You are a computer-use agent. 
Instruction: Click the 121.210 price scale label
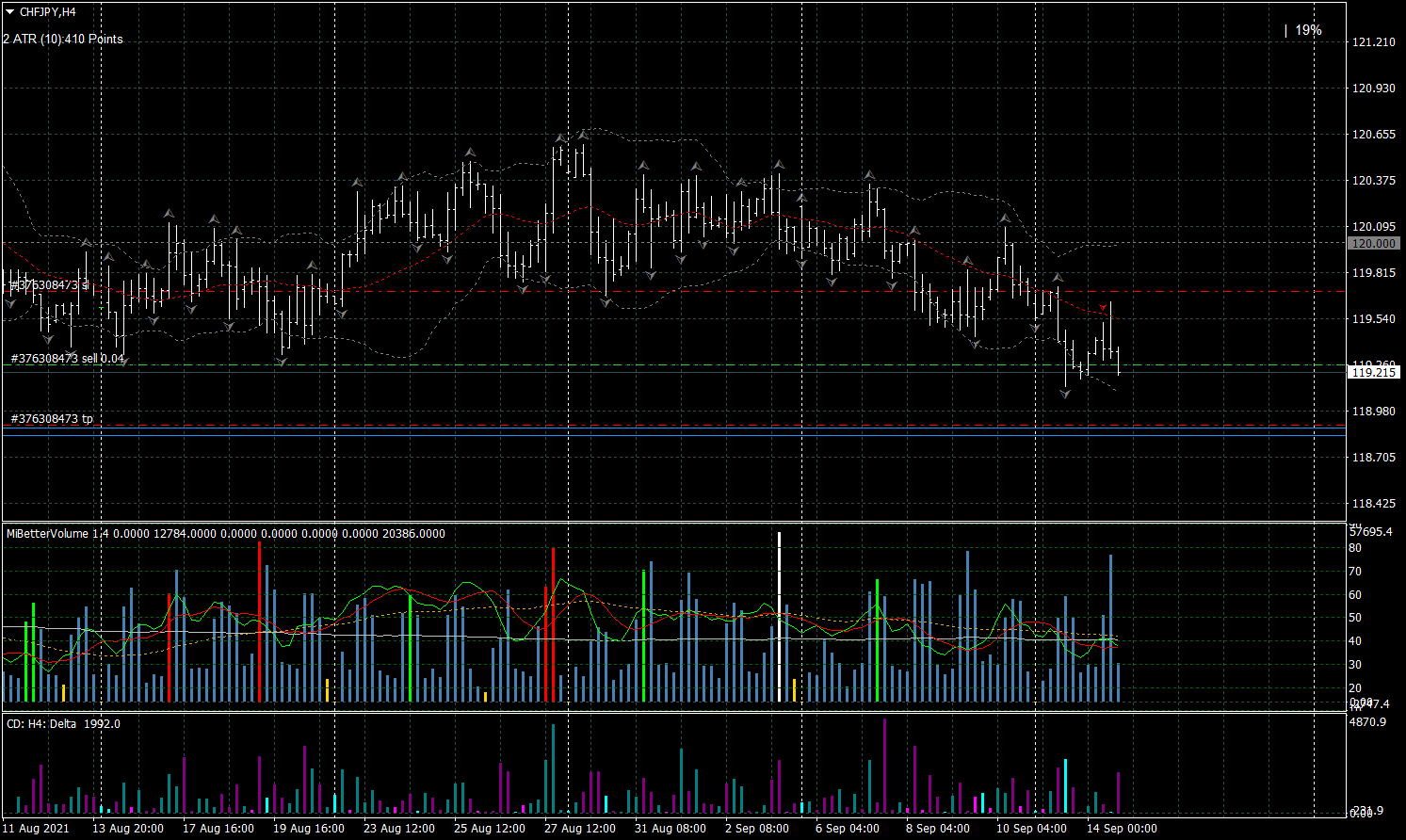click(1373, 42)
